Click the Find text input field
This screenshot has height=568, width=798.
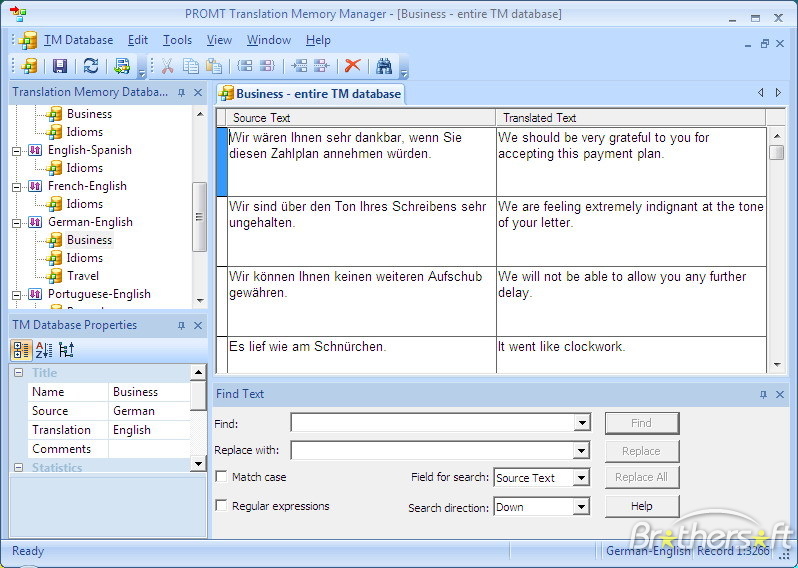[x=432, y=423]
